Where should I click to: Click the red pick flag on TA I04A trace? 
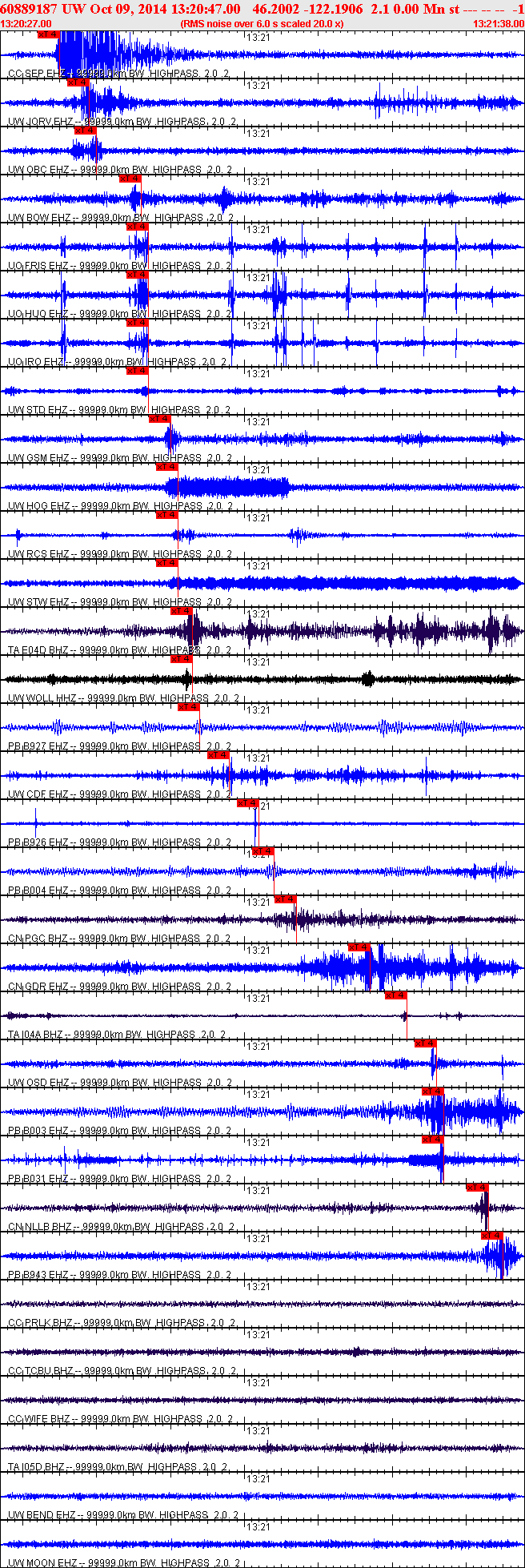396,995
